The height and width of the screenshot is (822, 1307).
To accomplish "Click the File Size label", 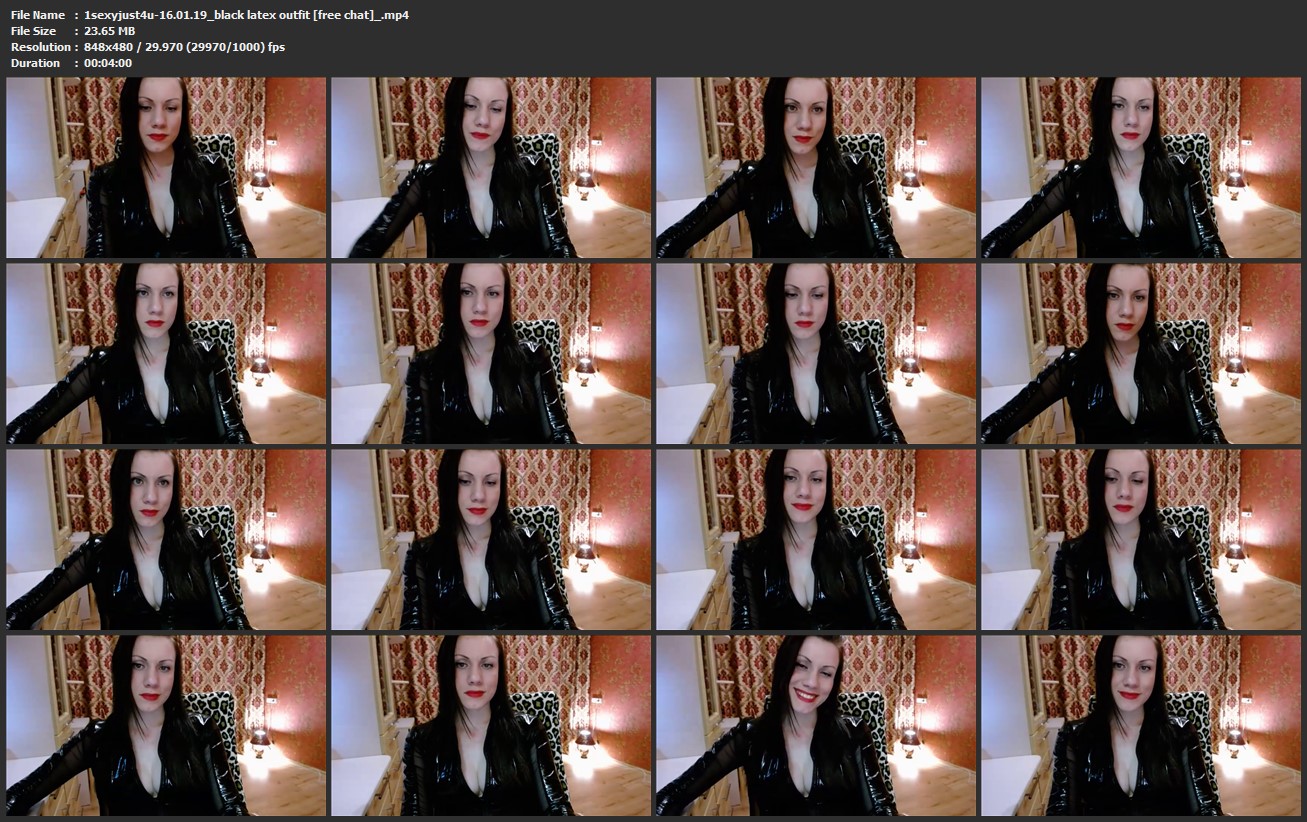I will click(33, 31).
